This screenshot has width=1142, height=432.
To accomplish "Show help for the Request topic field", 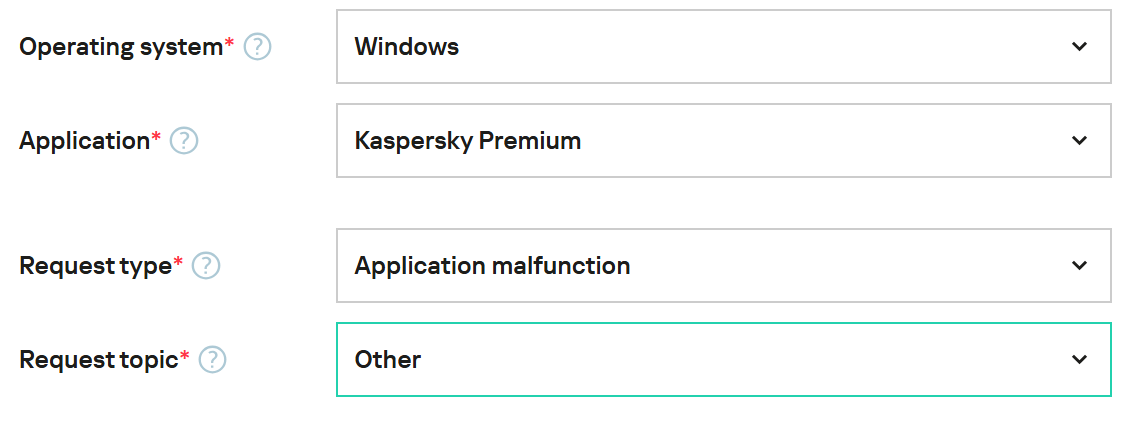I will click(x=212, y=360).
